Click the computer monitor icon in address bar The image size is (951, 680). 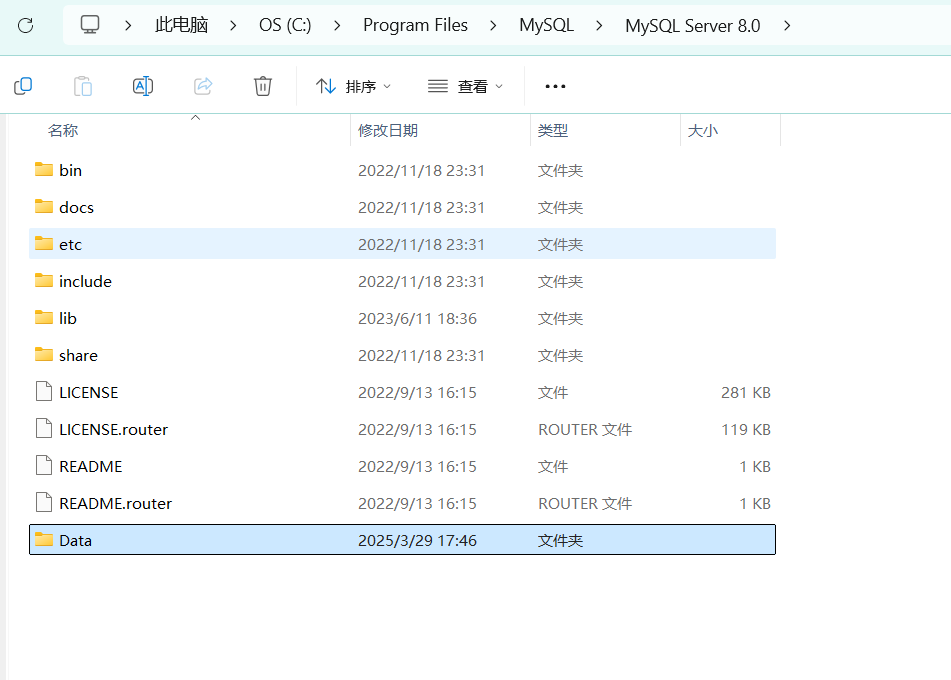click(90, 25)
